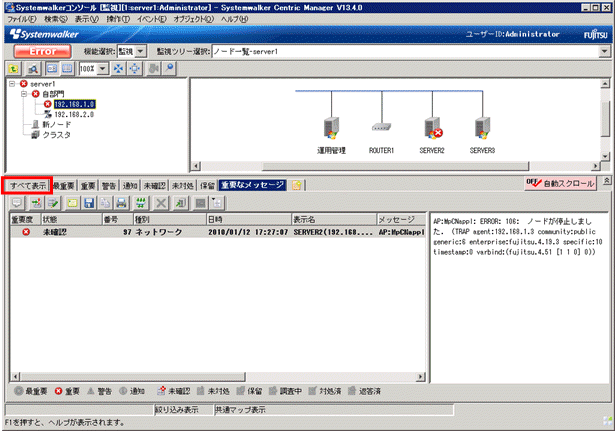Click the map vertical scrollbar down arrow
Image resolution: width=615 pixels, height=431 pixels.
pyautogui.click(x=605, y=156)
